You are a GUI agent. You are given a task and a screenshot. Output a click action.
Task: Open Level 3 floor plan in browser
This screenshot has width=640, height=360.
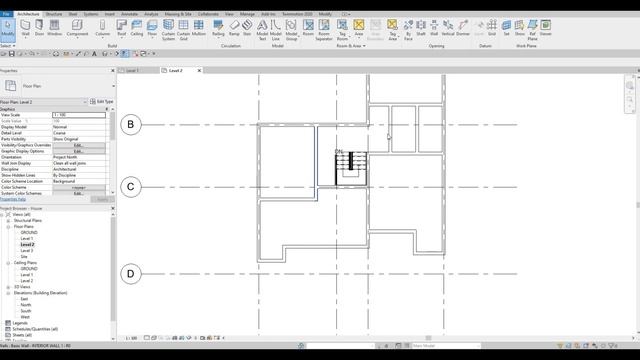[x=27, y=251]
